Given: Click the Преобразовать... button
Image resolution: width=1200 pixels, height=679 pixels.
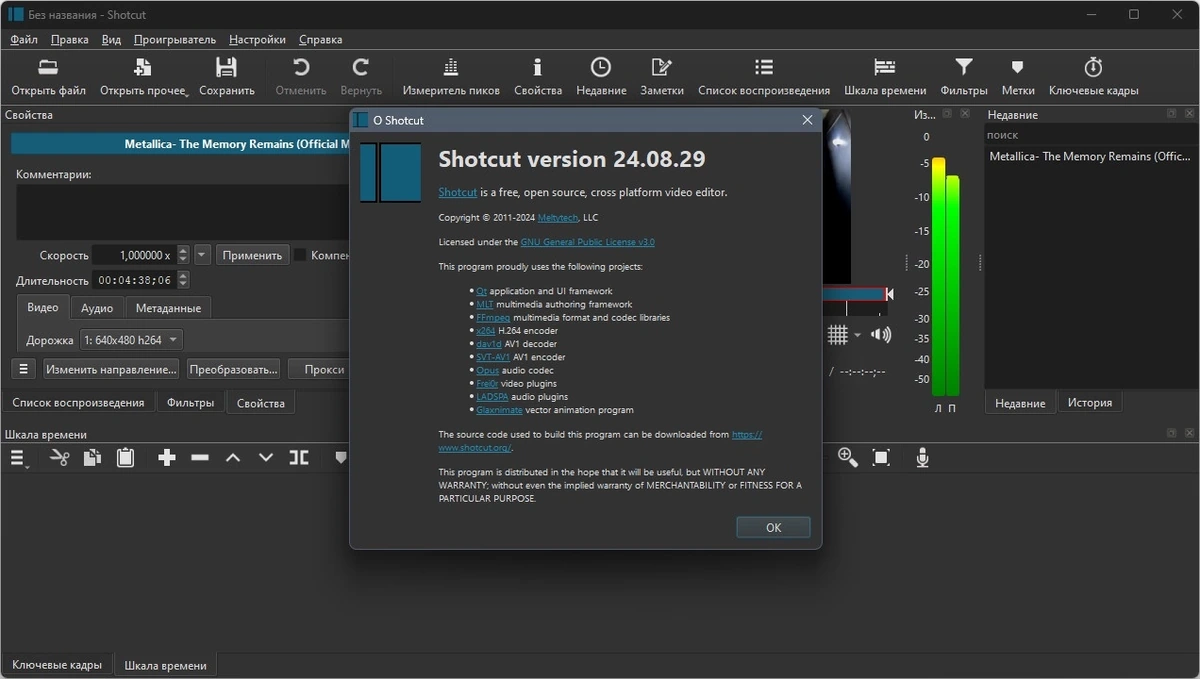Looking at the screenshot, I should pos(233,369).
